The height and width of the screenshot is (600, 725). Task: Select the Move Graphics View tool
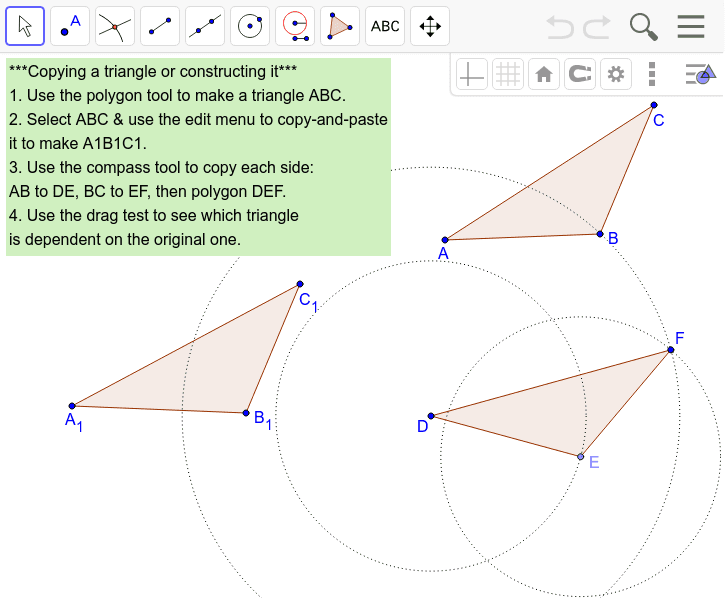click(x=430, y=26)
